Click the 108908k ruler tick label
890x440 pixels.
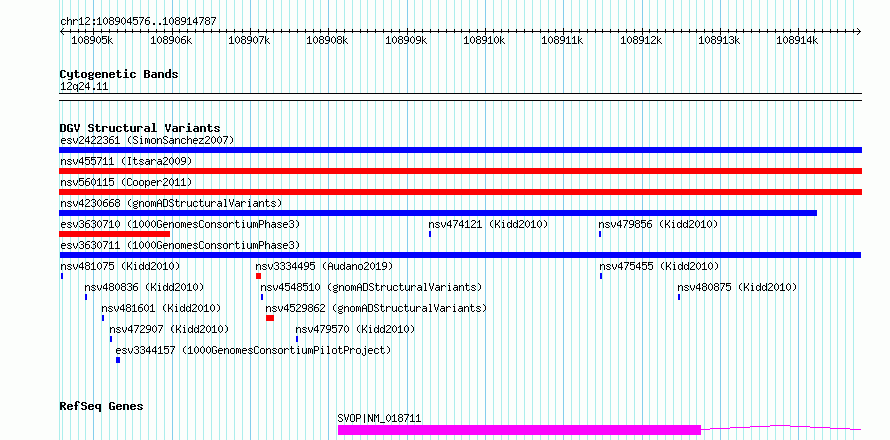(328, 40)
